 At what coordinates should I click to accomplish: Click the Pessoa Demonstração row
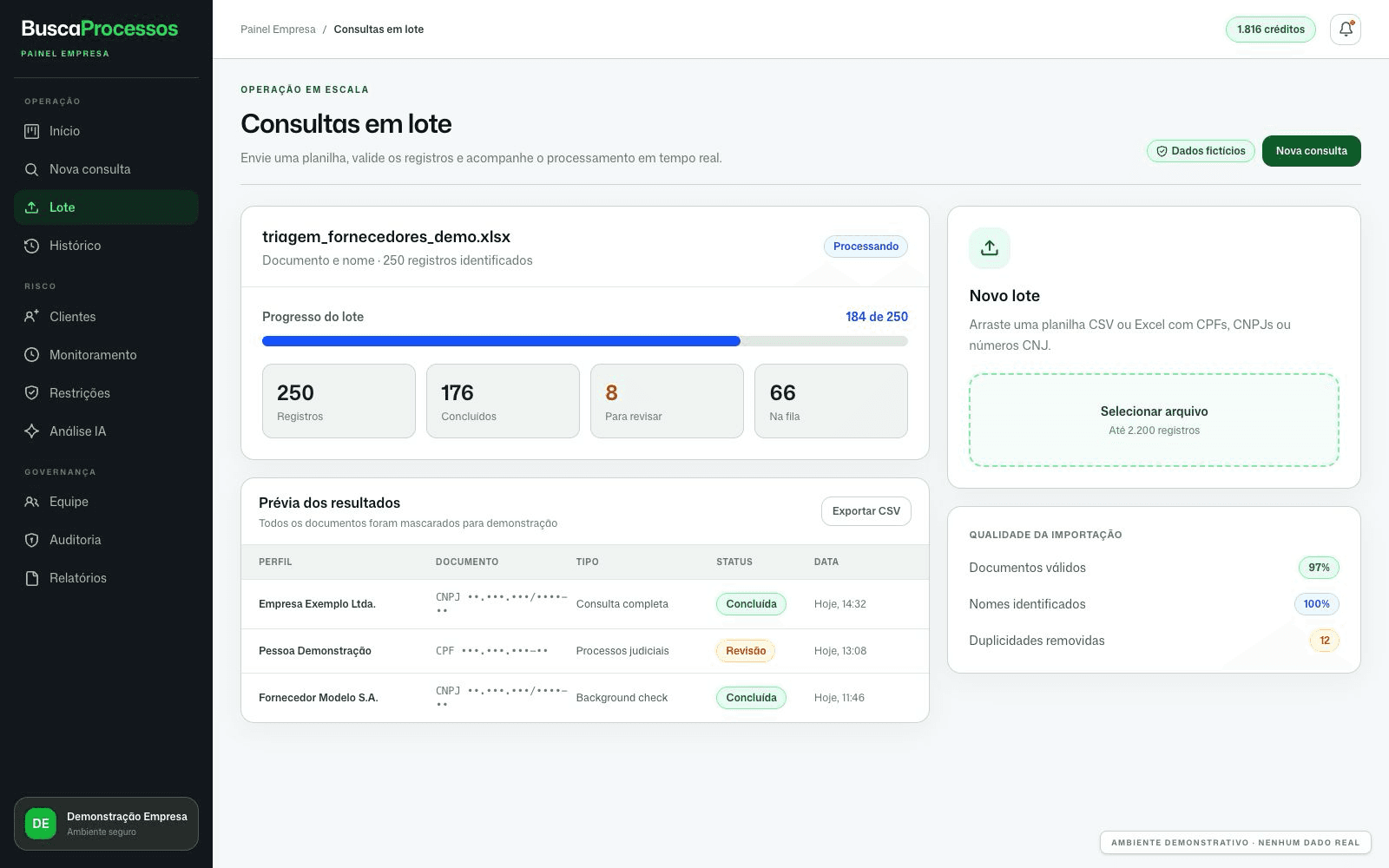585,651
